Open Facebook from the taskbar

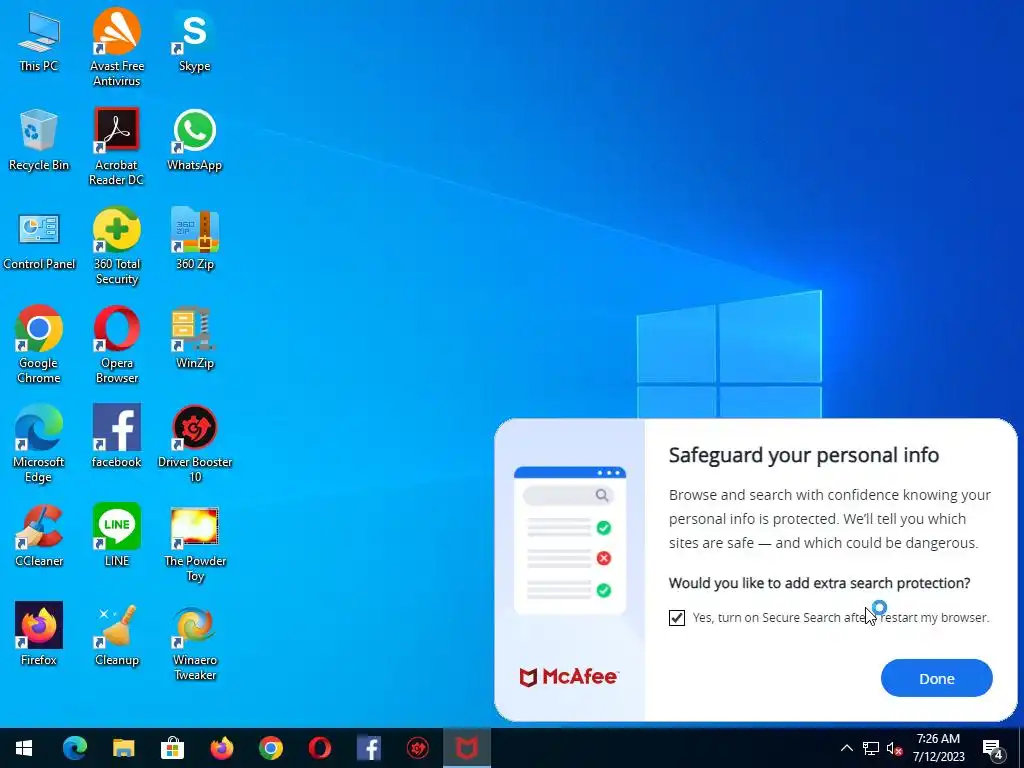(x=368, y=748)
